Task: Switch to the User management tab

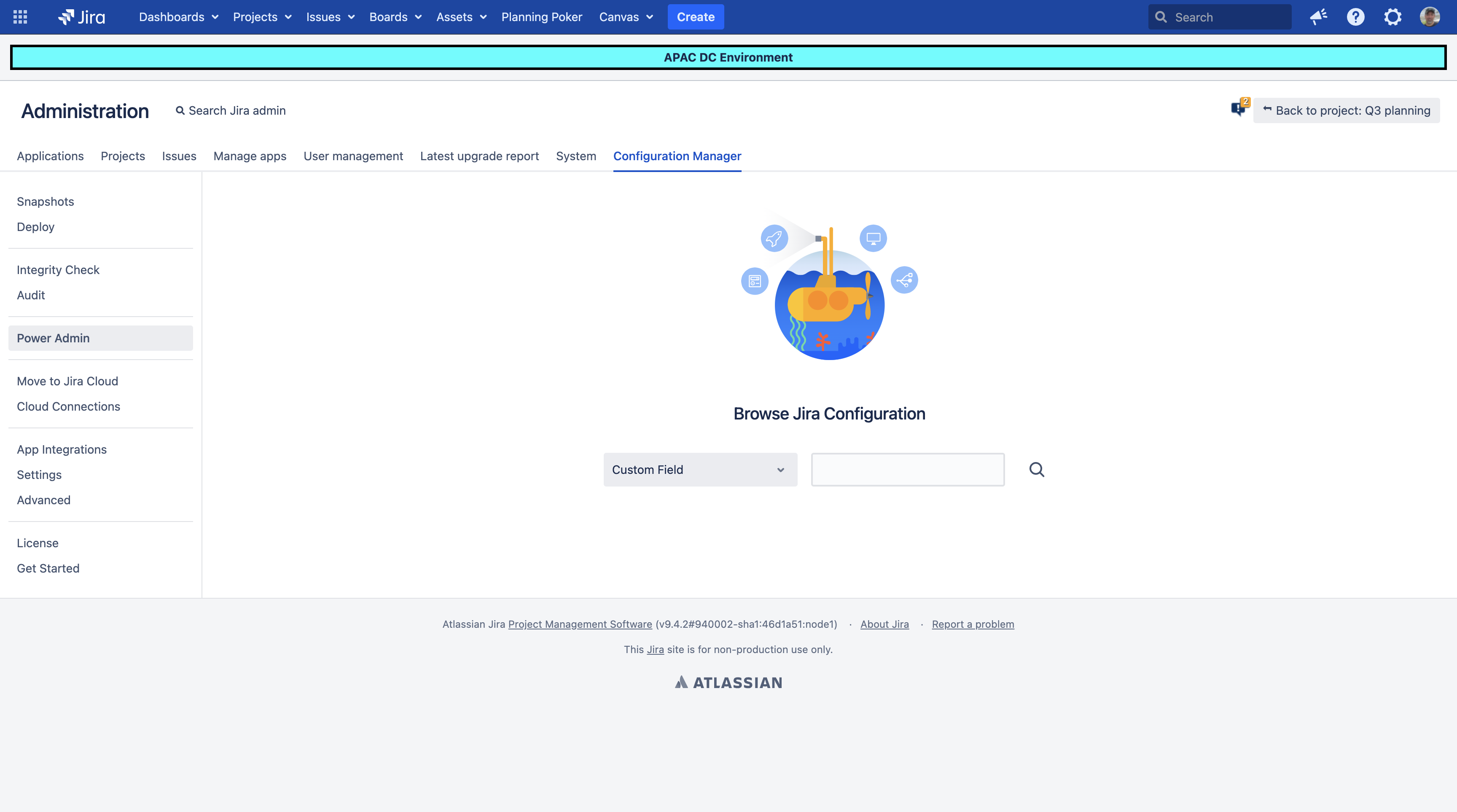Action: (353, 156)
